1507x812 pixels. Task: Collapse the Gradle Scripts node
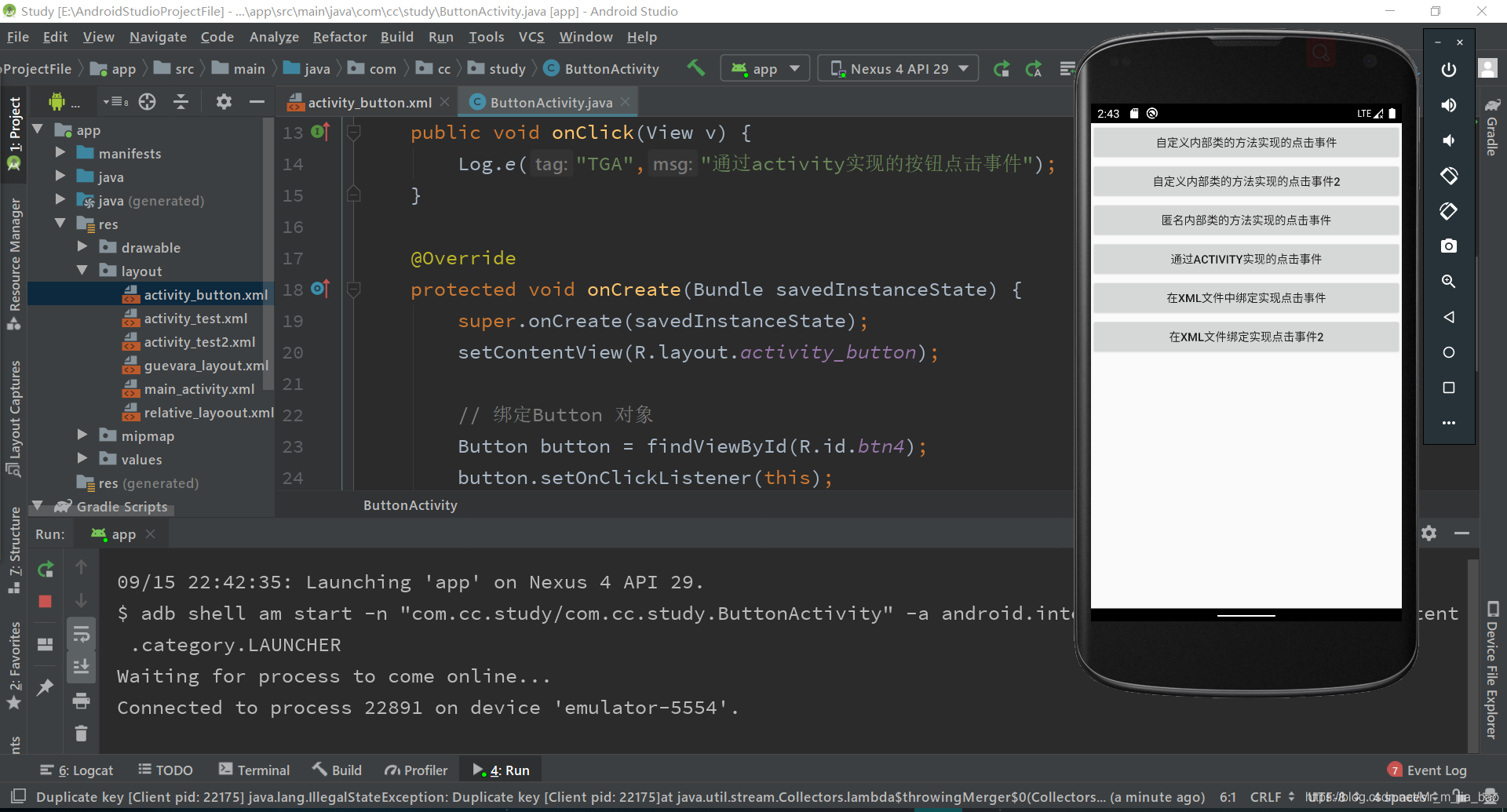coord(37,506)
